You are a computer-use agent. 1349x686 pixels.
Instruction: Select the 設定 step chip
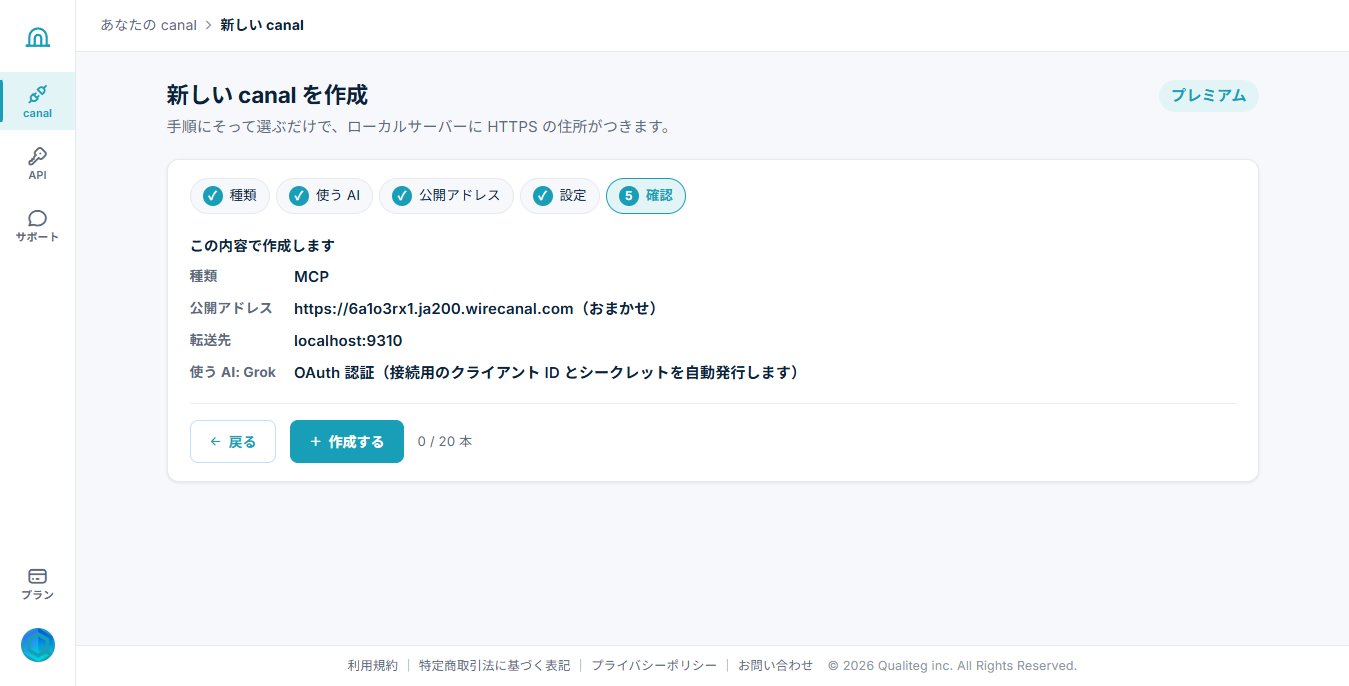tap(560, 196)
